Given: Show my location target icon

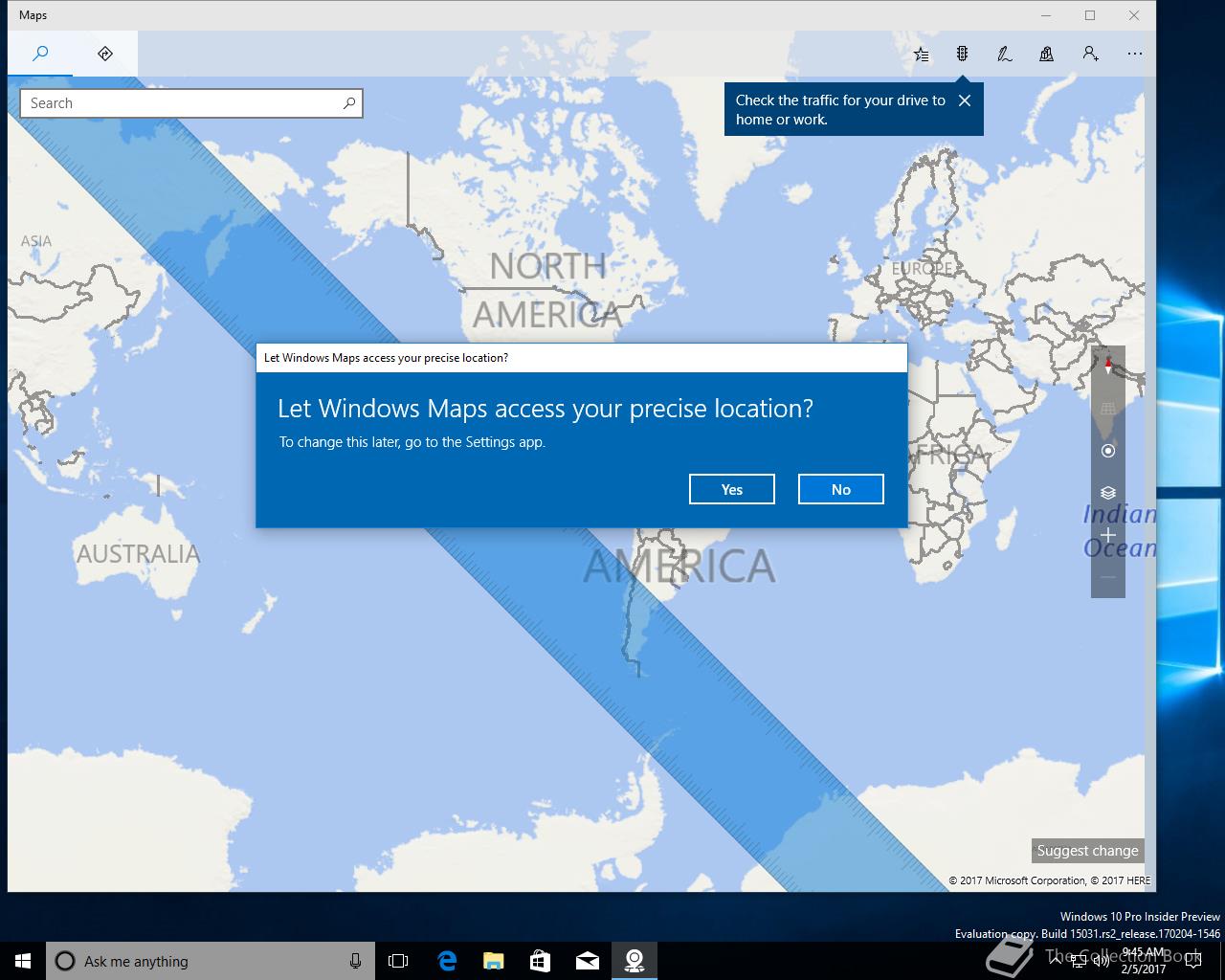Looking at the screenshot, I should [x=1108, y=451].
